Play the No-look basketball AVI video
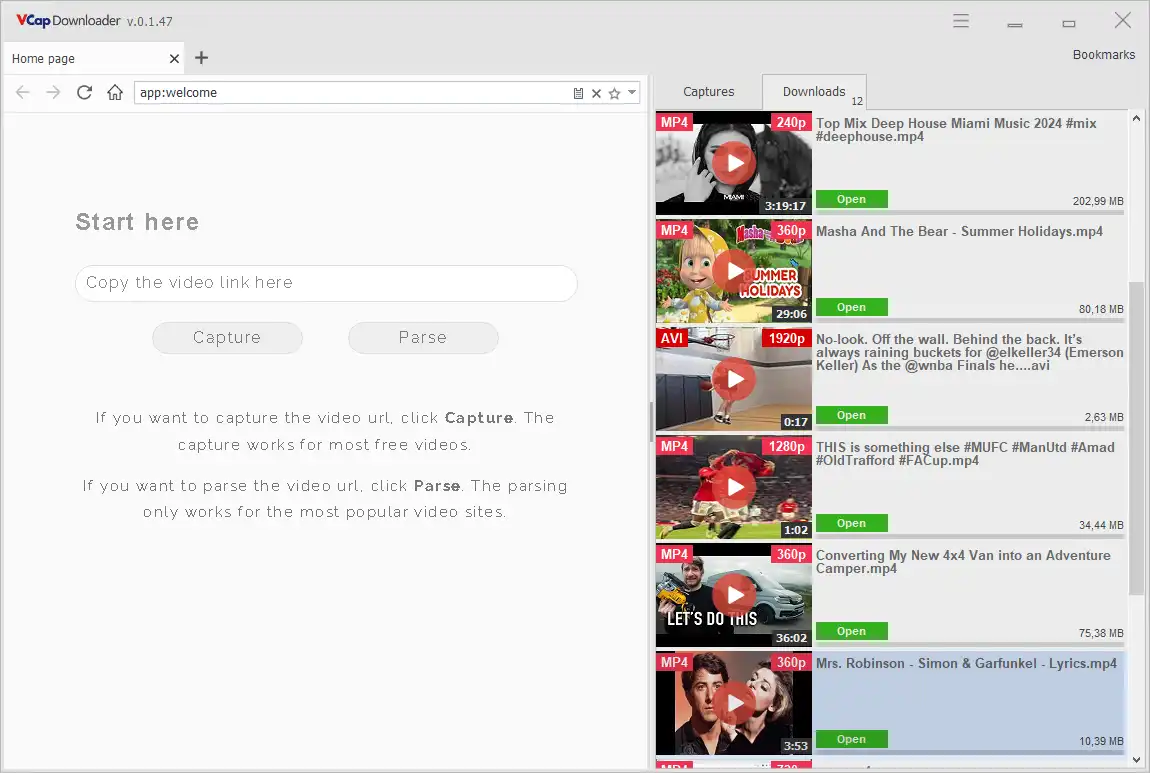The width and height of the screenshot is (1150, 773). click(x=734, y=379)
